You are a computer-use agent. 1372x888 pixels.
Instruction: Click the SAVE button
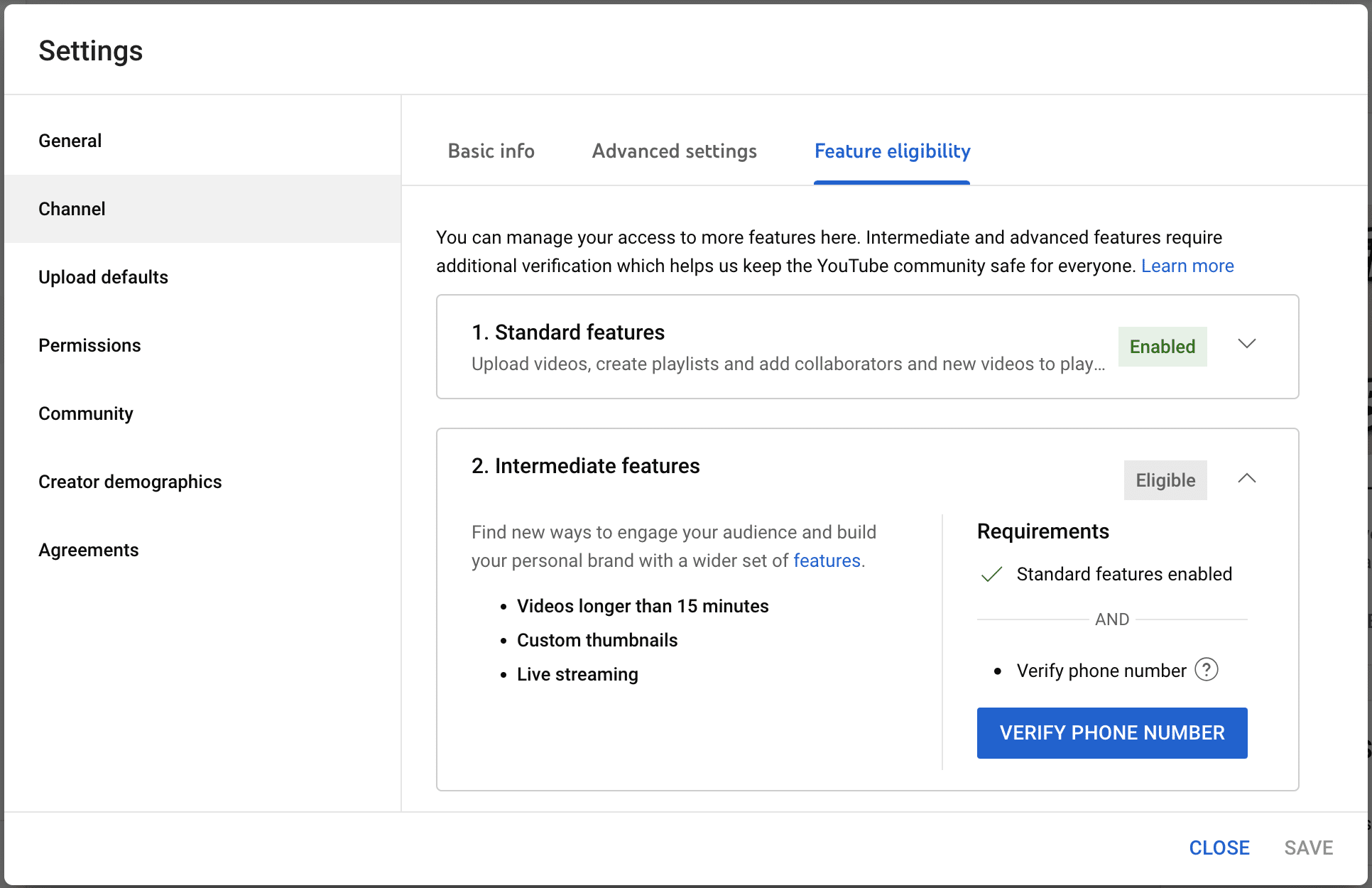(x=1309, y=848)
